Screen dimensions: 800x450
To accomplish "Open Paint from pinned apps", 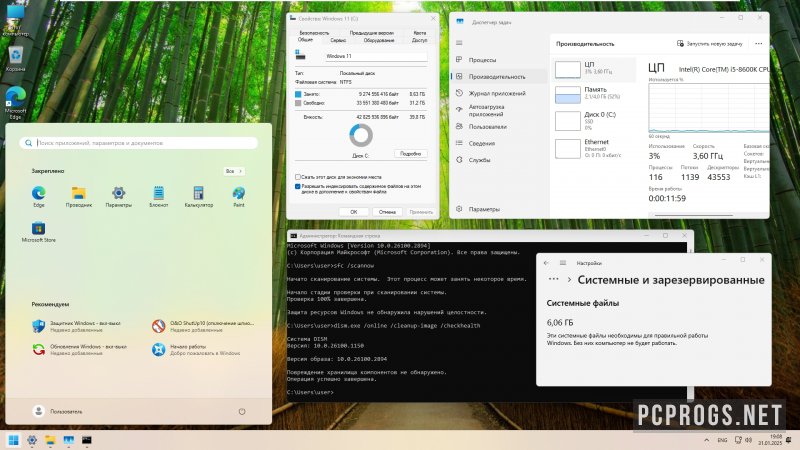I will click(239, 196).
